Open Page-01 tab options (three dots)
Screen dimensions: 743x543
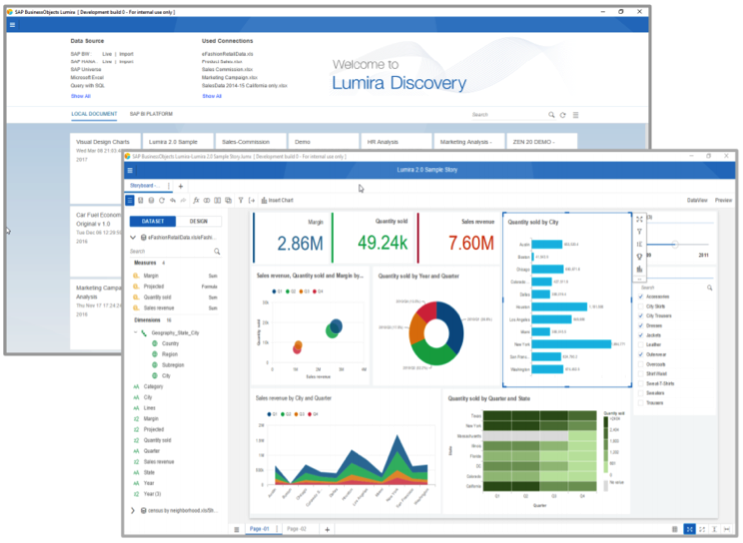276,529
